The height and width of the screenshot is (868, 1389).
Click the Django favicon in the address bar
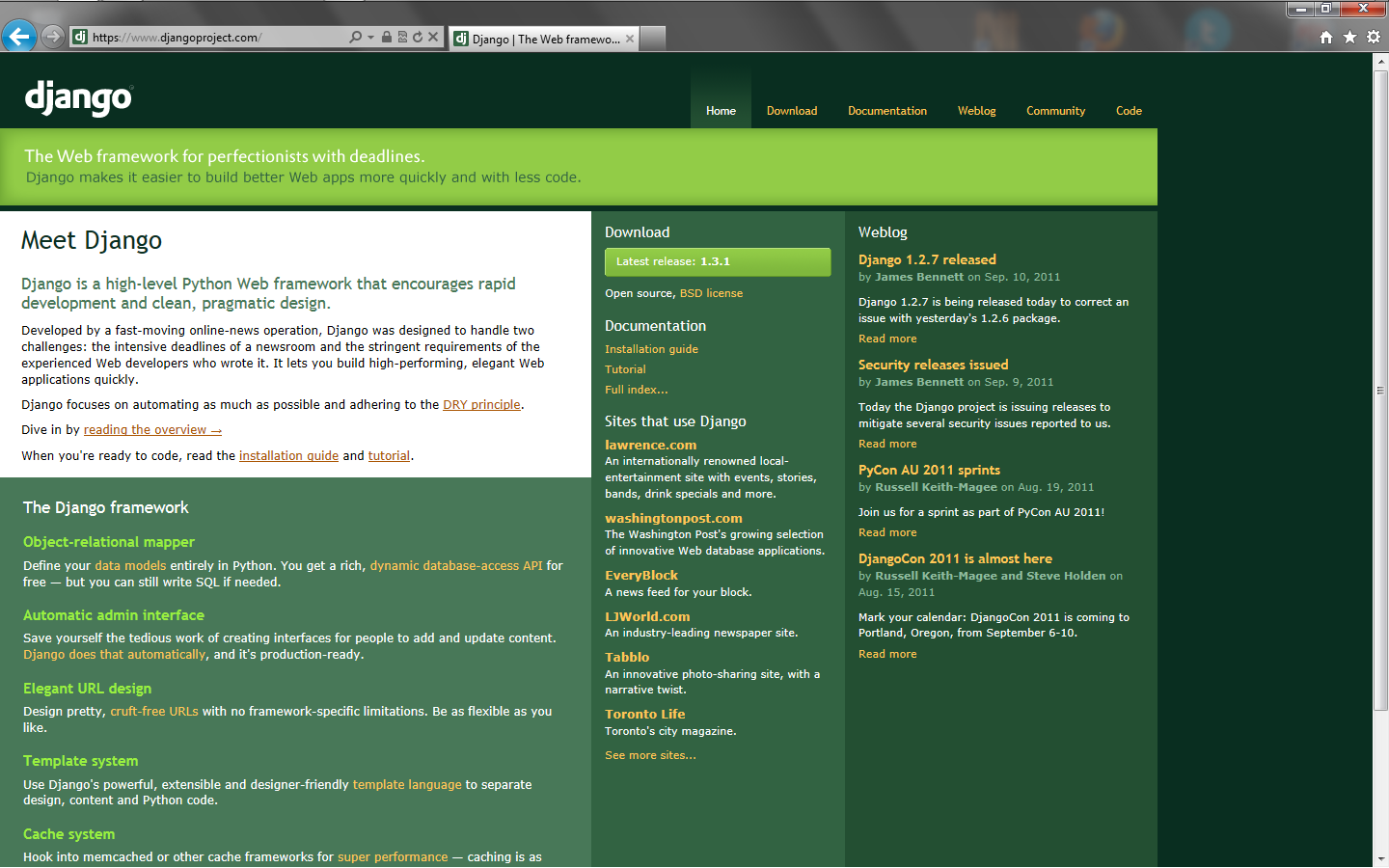pyautogui.click(x=80, y=37)
